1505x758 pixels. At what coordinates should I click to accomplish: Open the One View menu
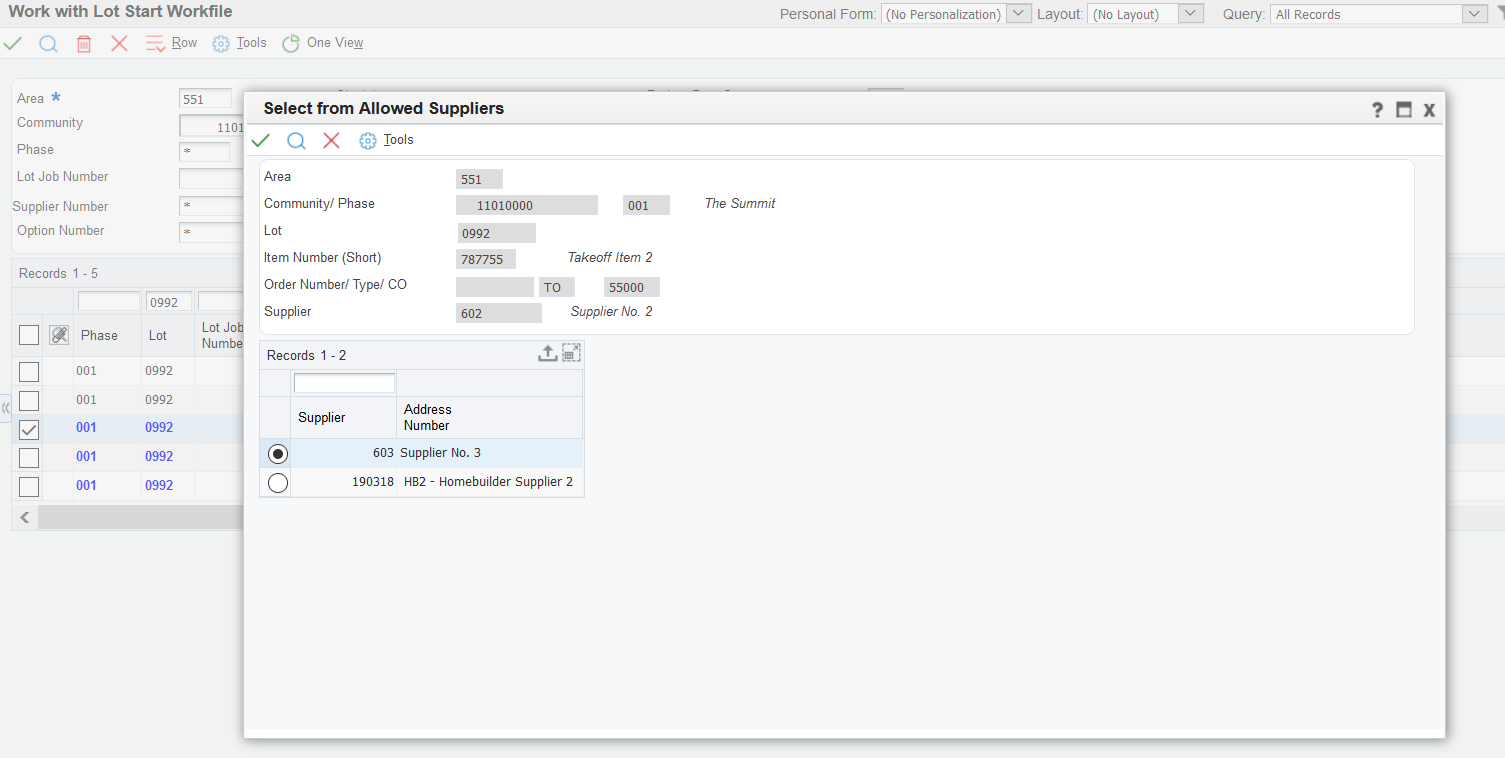[335, 43]
